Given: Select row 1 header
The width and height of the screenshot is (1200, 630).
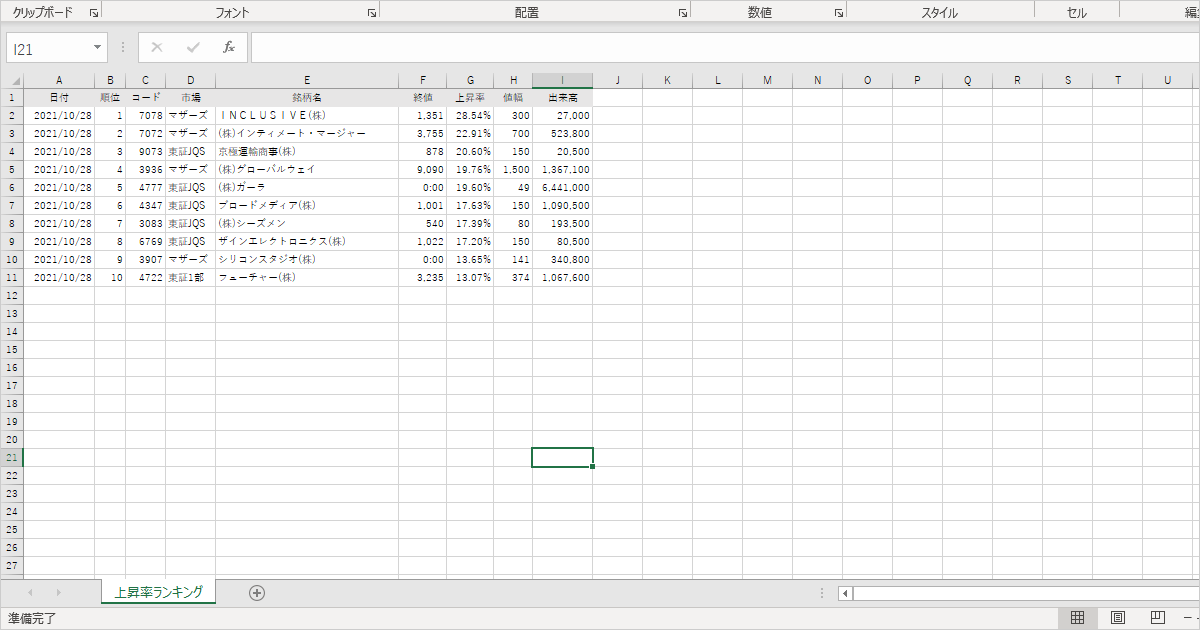Looking at the screenshot, I should pos(12,98).
